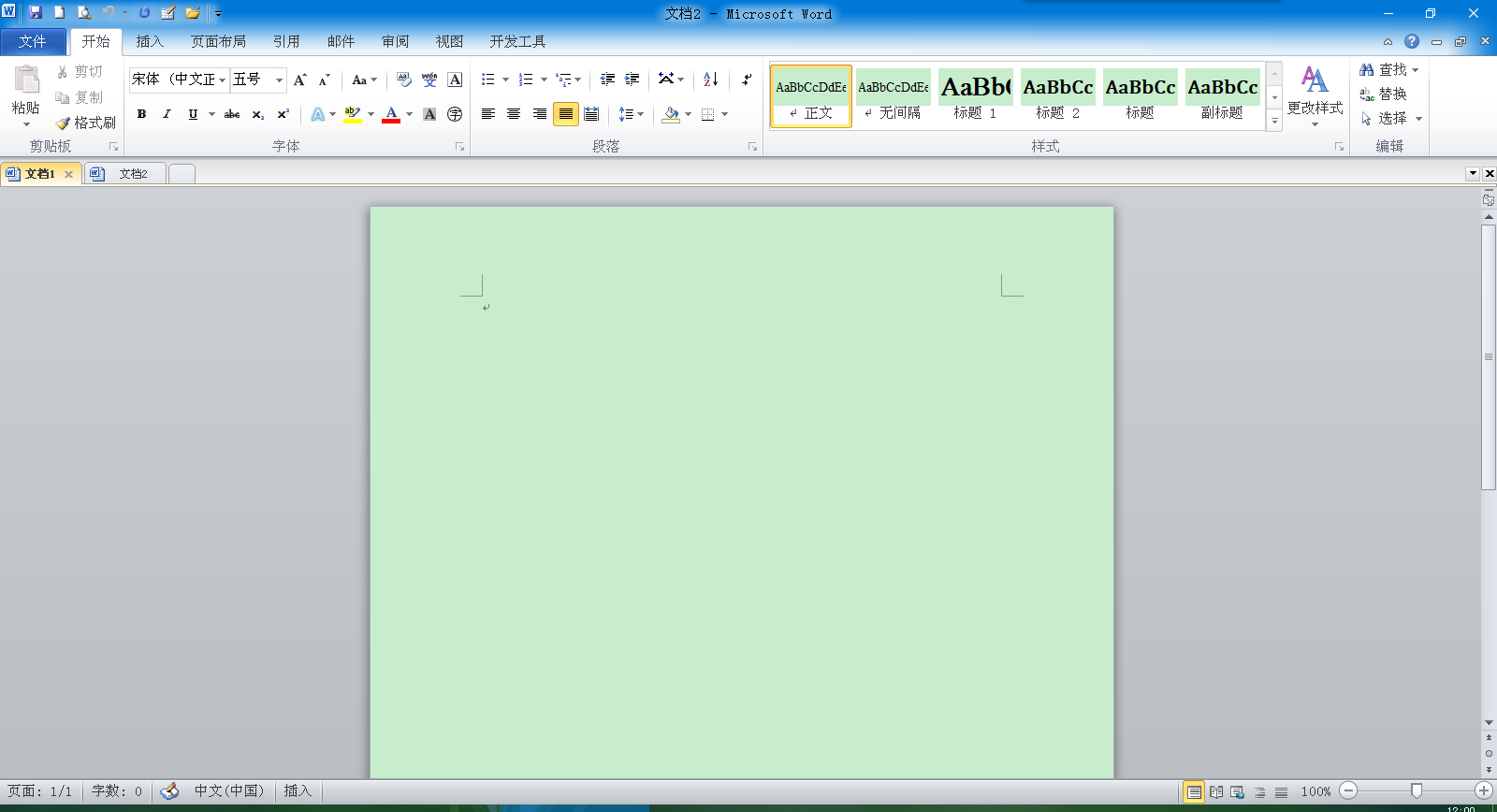1497x812 pixels.
Task: Open the font name dropdown
Action: [x=222, y=80]
